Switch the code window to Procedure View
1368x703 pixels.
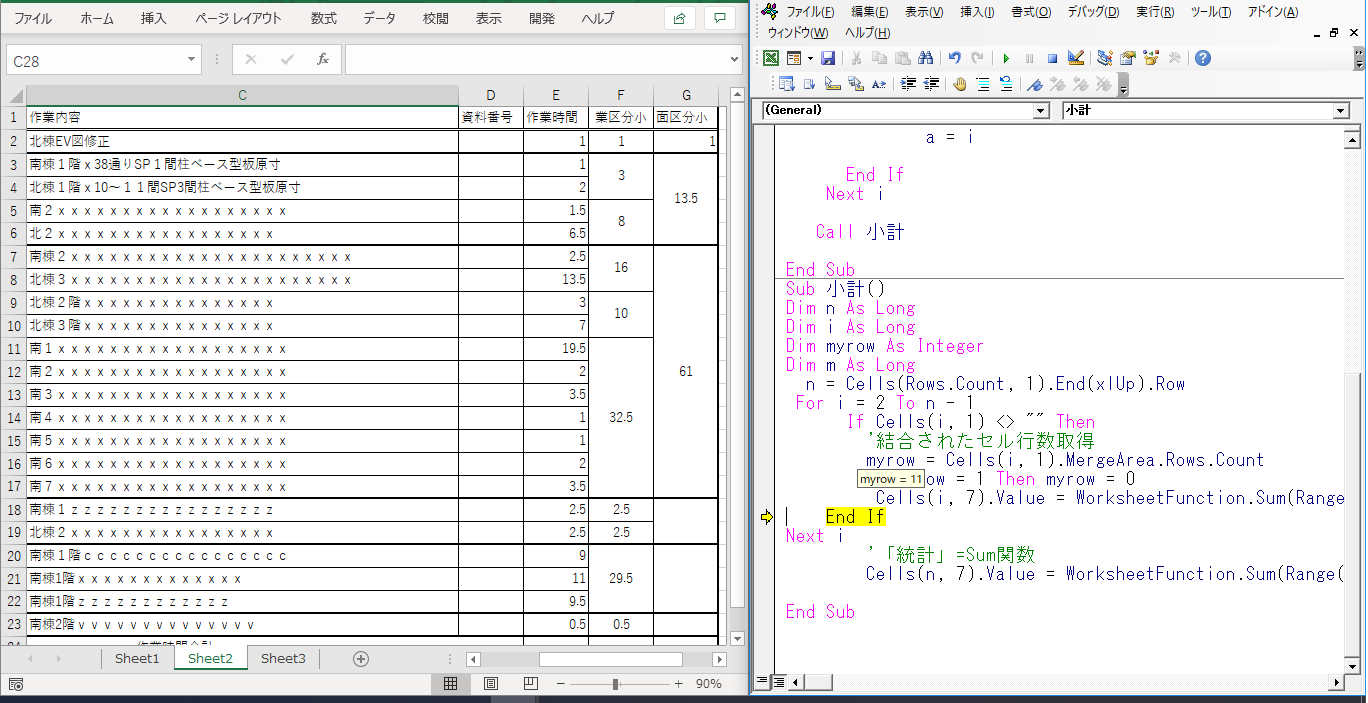click(x=762, y=682)
